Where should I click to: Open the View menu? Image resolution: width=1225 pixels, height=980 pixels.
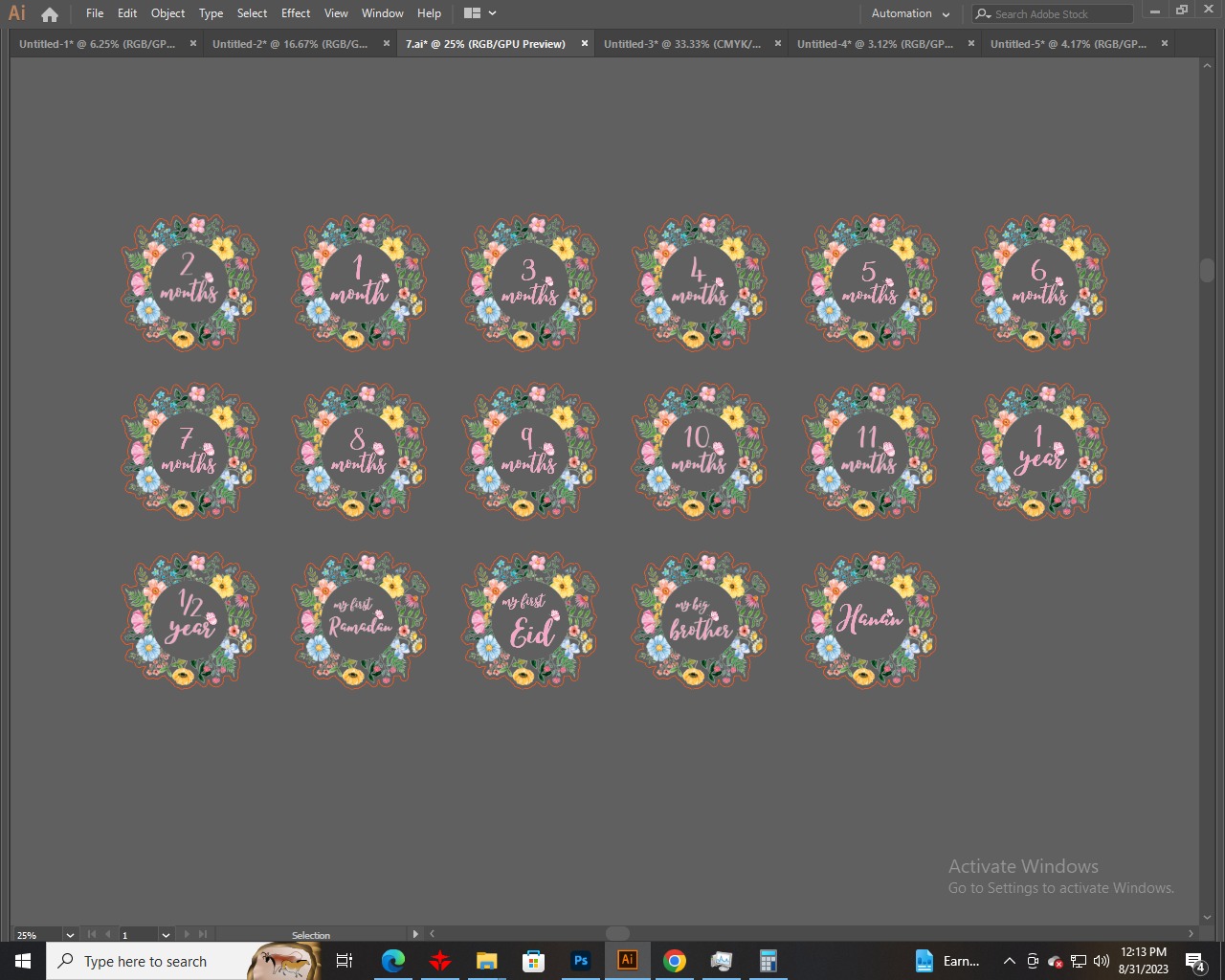point(336,13)
